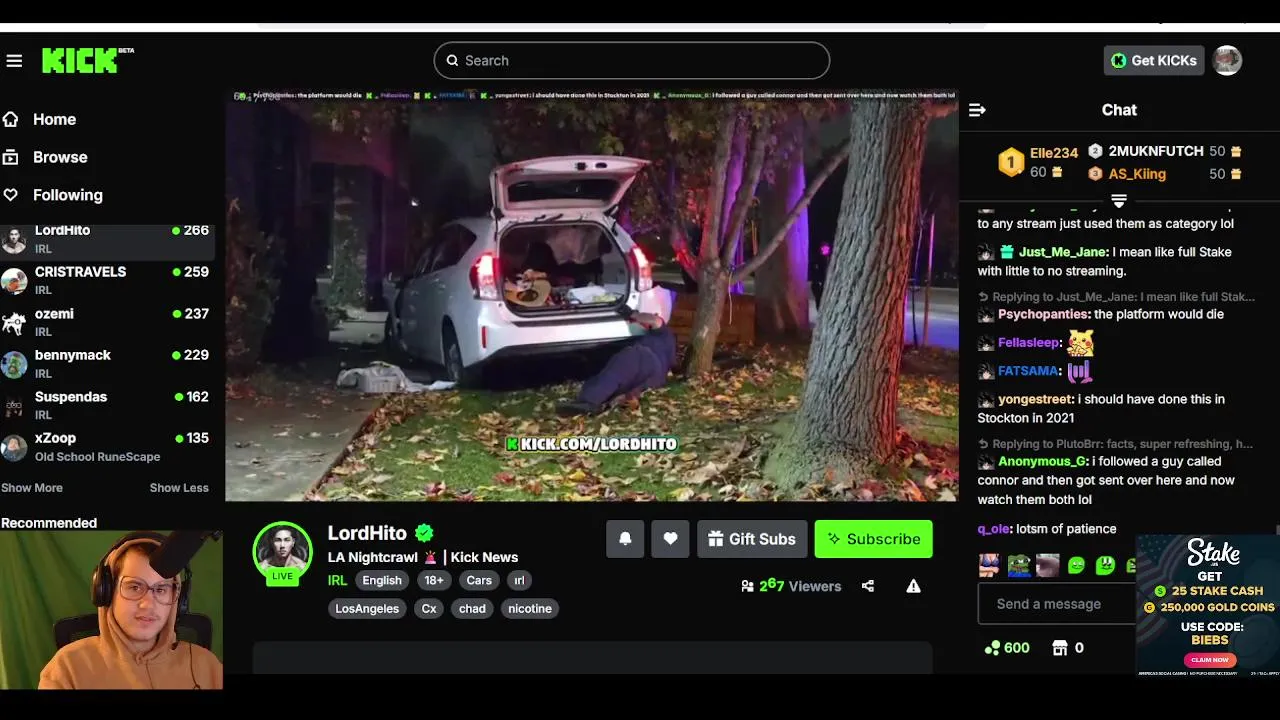This screenshot has height=720, width=1280.
Task: Click in the Search field
Action: coord(632,60)
